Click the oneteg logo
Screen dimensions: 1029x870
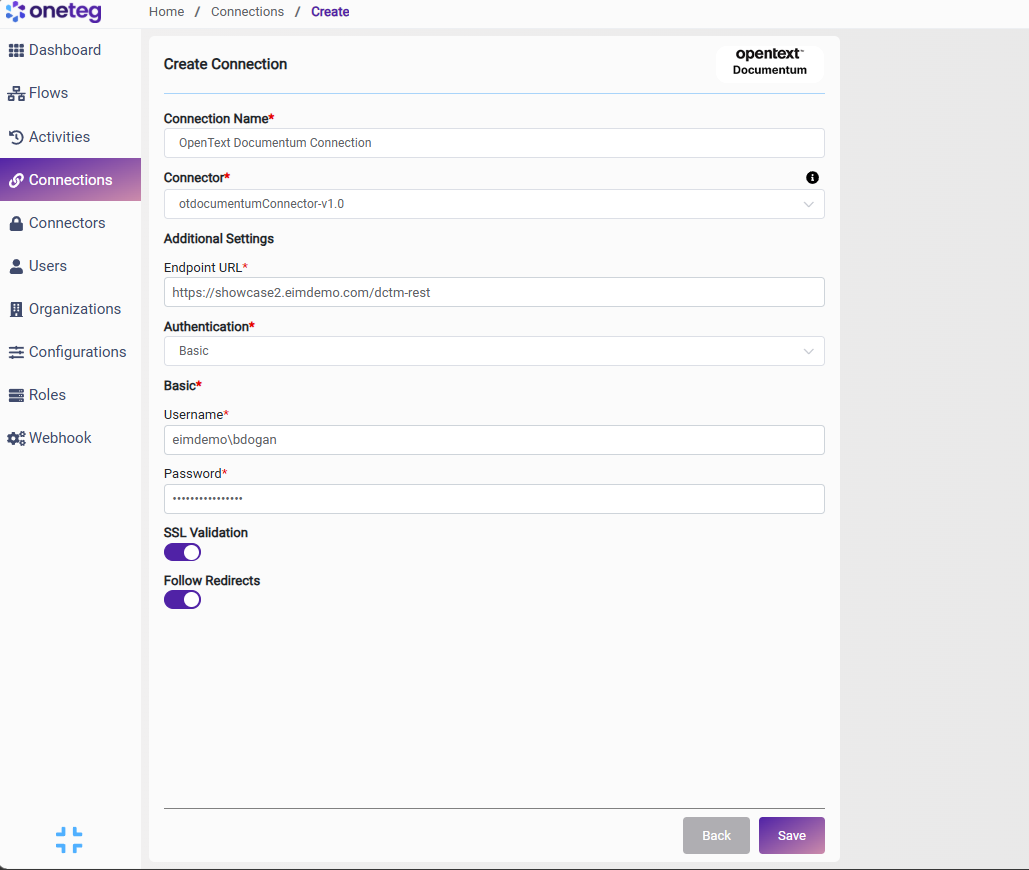pyautogui.click(x=54, y=11)
